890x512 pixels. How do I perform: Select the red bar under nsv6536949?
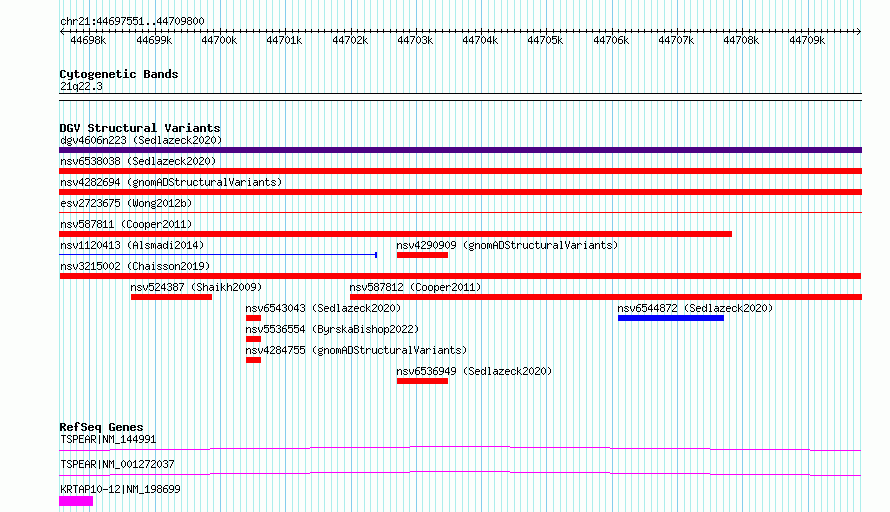422,381
